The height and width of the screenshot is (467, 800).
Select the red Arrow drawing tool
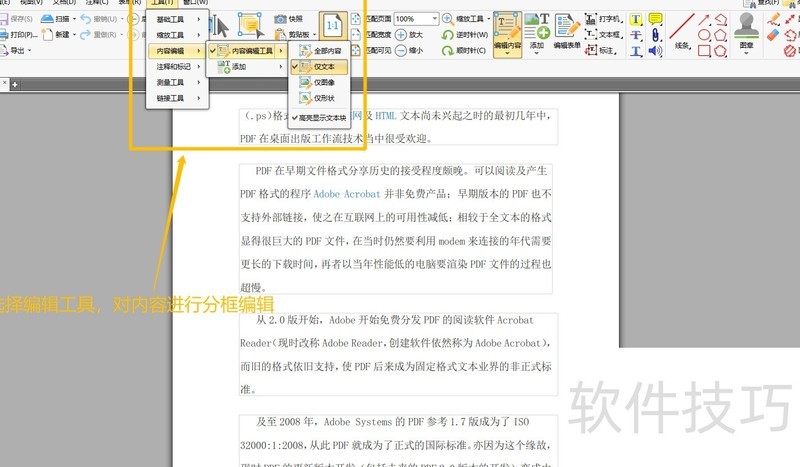coord(704,19)
